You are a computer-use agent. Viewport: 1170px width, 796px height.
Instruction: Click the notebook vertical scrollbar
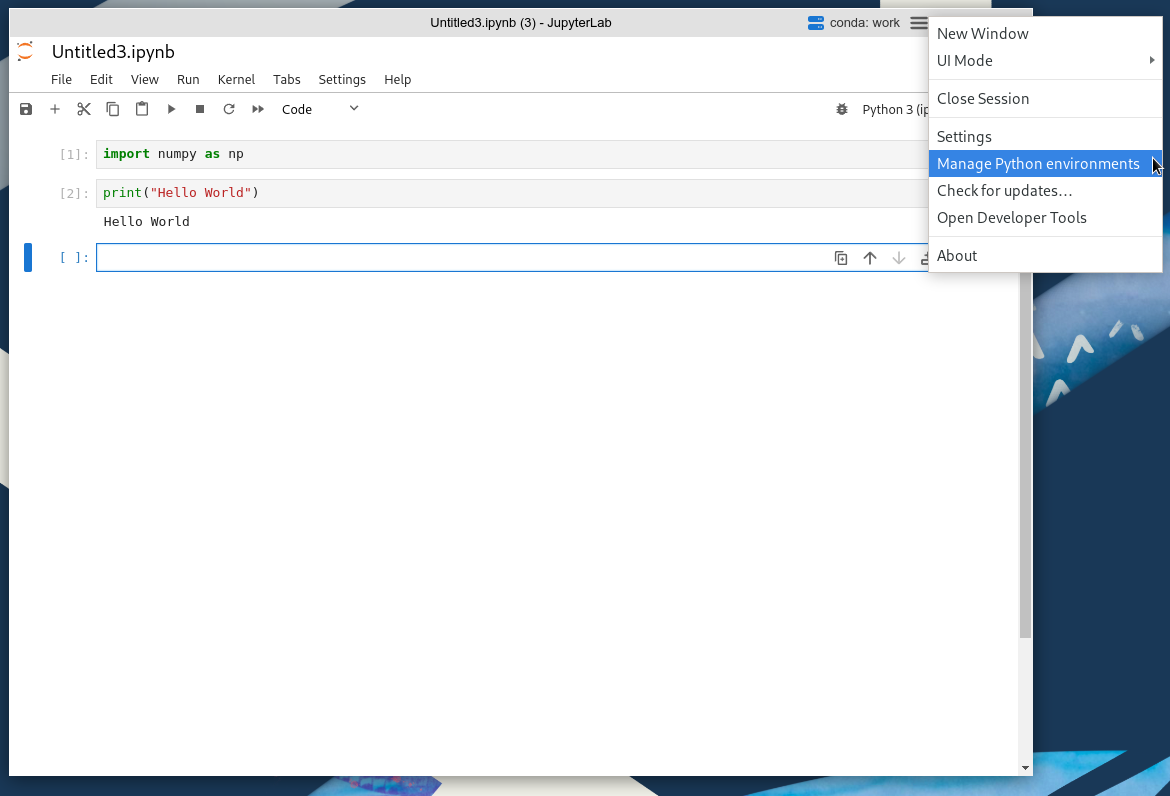point(1025,455)
